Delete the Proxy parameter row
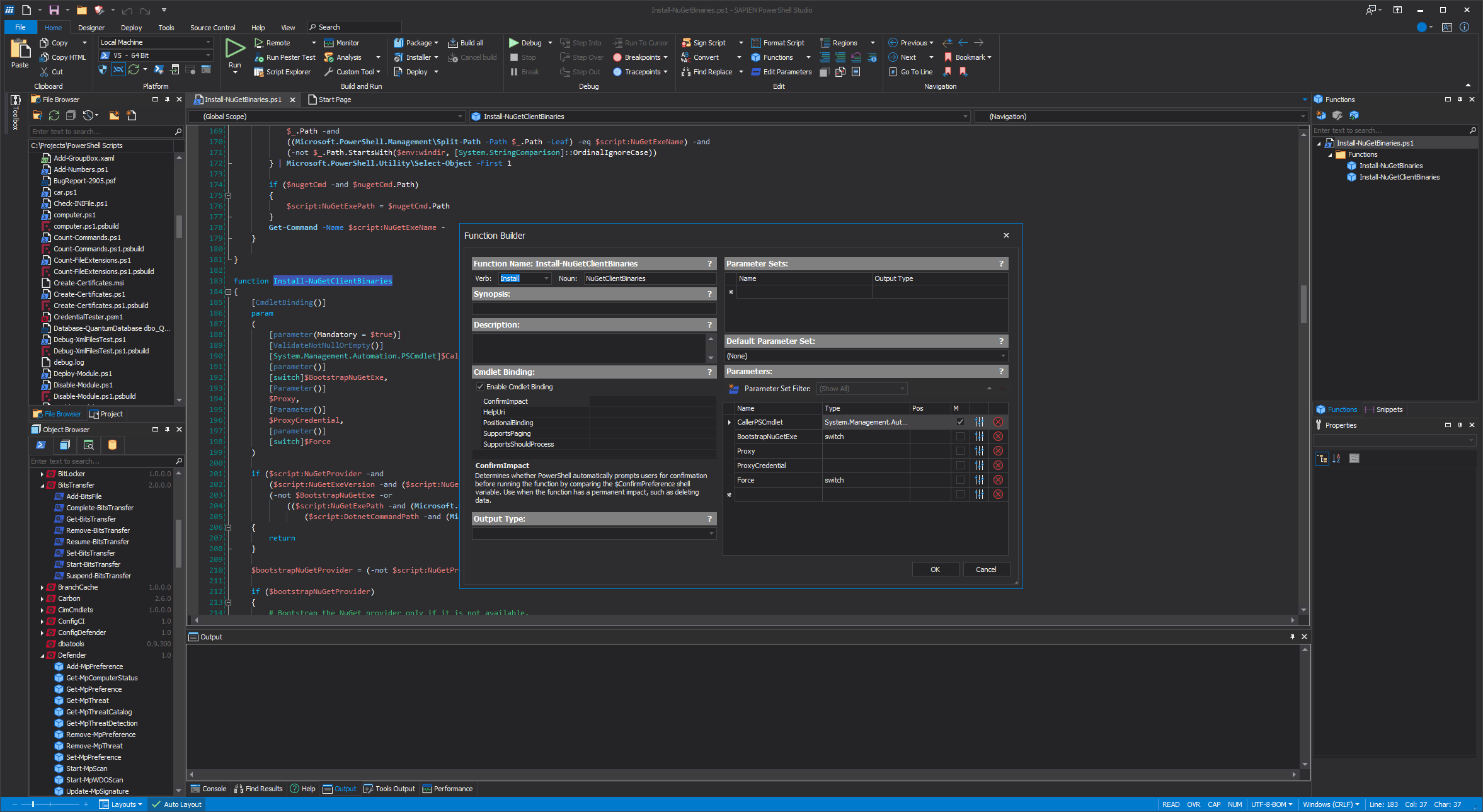The image size is (1483, 812). [x=998, y=451]
